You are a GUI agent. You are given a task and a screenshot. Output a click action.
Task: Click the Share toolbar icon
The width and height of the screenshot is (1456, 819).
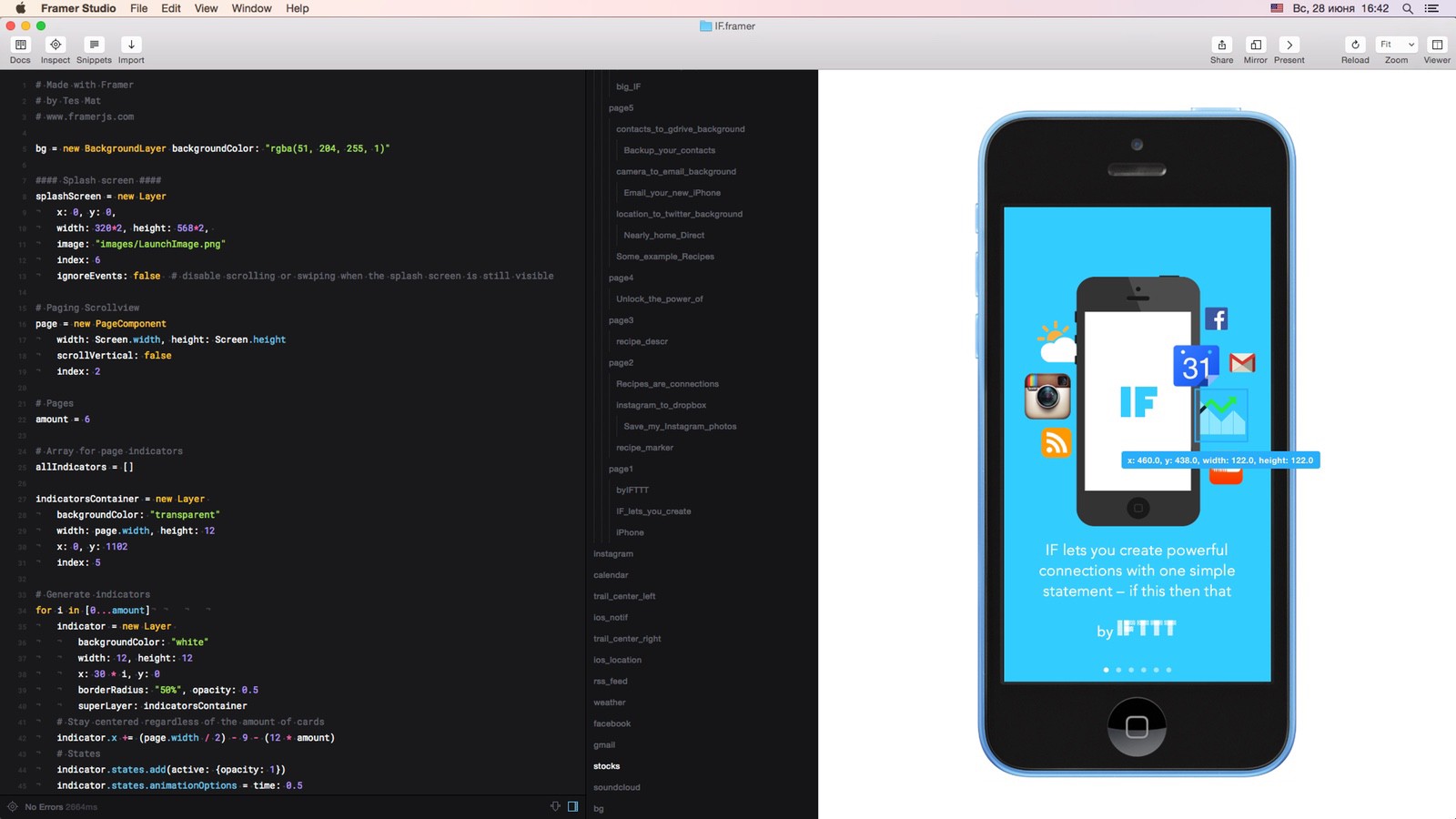click(x=1221, y=45)
